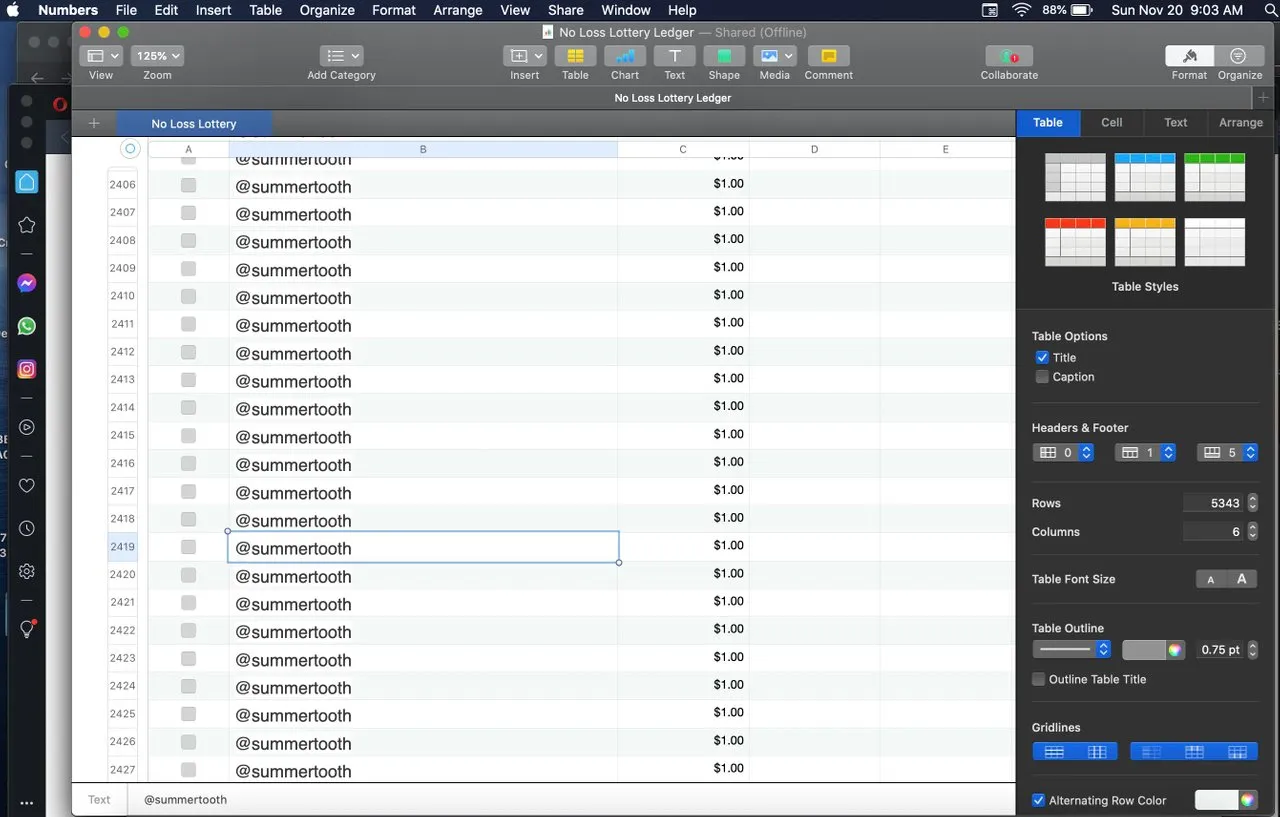
Task: Select the red header table style
Action: point(1075,241)
